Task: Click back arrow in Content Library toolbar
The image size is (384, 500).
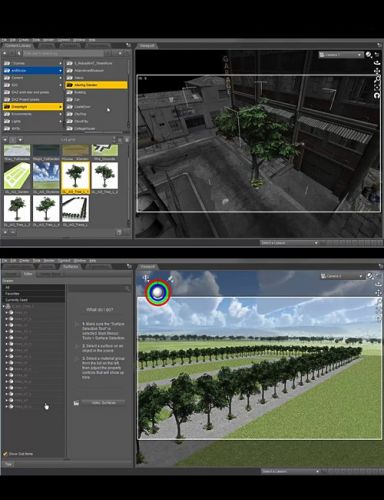Action: [5, 53]
